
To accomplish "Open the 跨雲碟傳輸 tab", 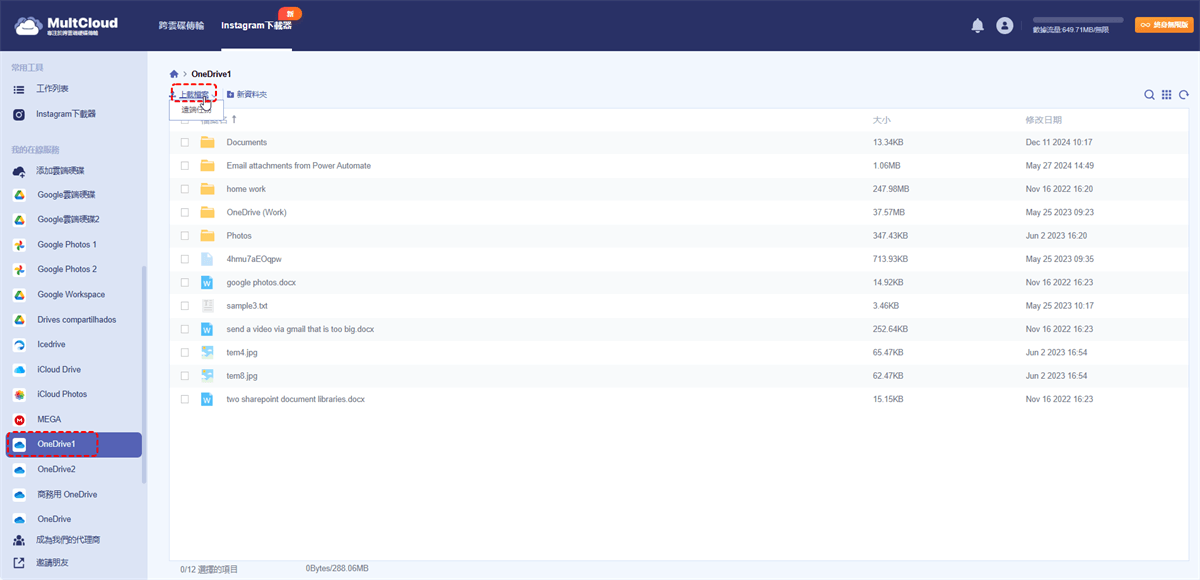I will (181, 24).
